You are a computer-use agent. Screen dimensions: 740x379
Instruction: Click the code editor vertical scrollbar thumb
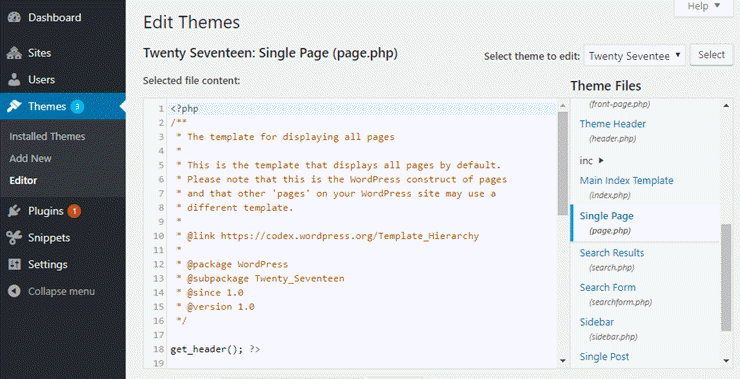tap(563, 163)
